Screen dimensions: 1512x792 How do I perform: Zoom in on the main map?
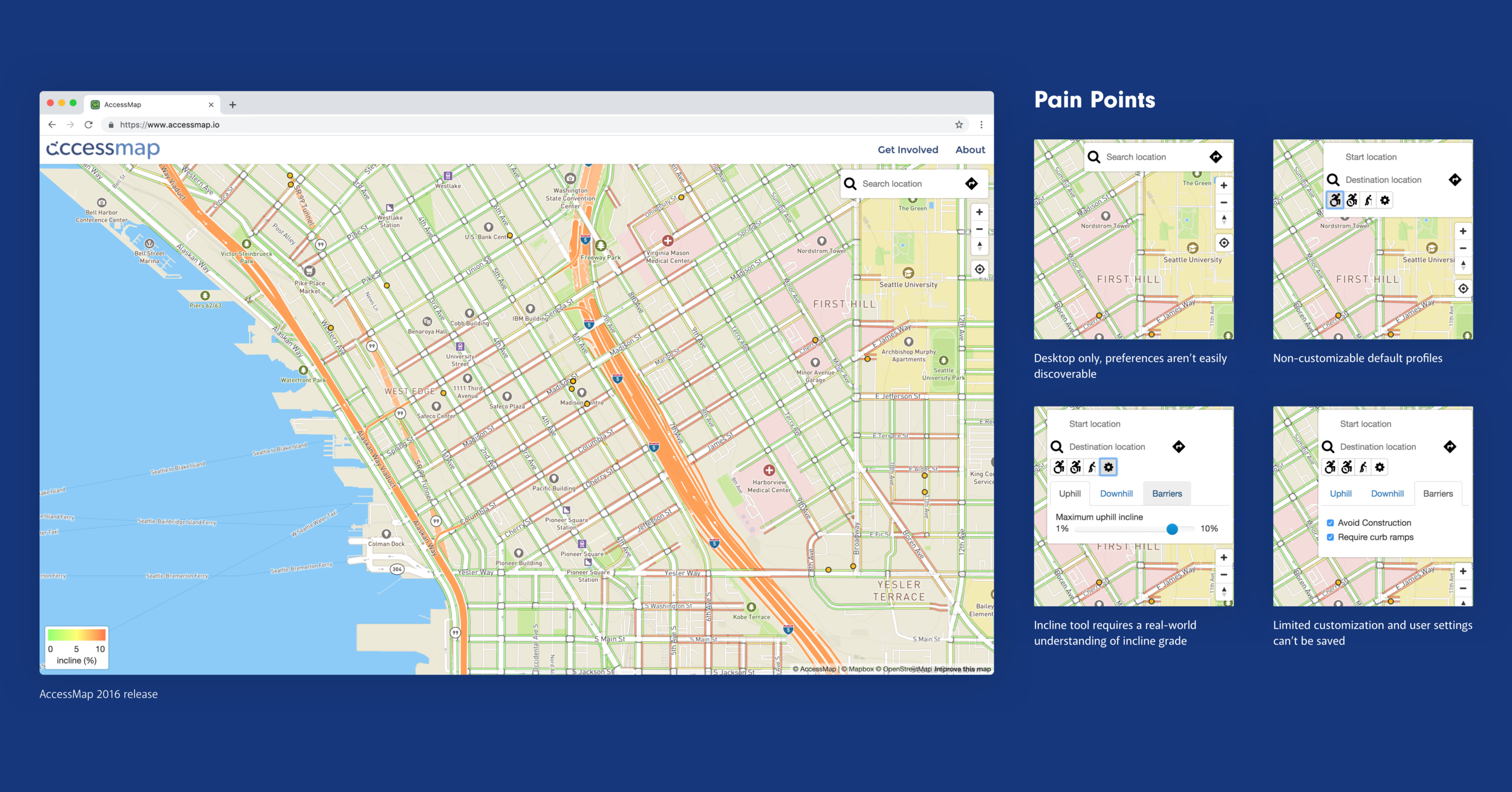pyautogui.click(x=980, y=212)
